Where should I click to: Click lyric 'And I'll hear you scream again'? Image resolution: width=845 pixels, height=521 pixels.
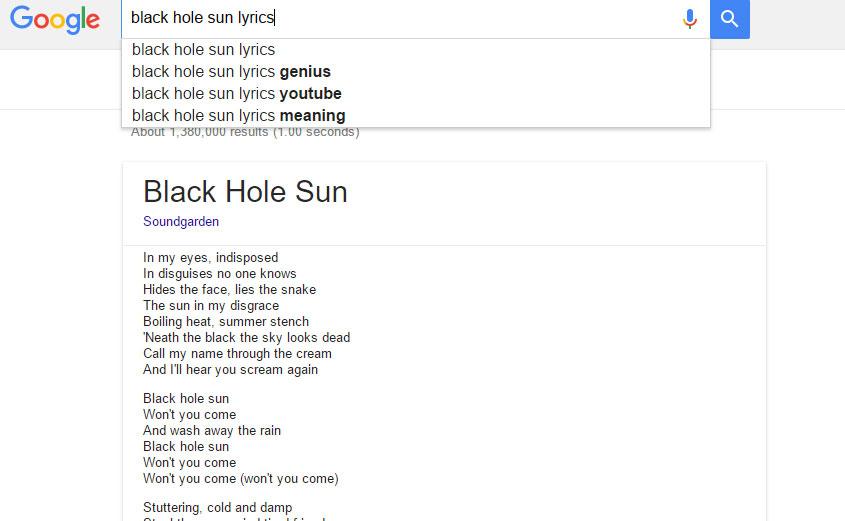click(231, 370)
